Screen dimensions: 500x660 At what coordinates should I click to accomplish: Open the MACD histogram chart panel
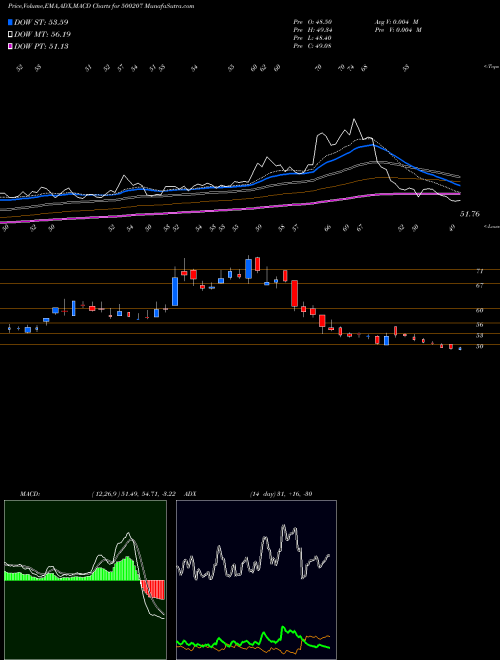tap(85, 580)
